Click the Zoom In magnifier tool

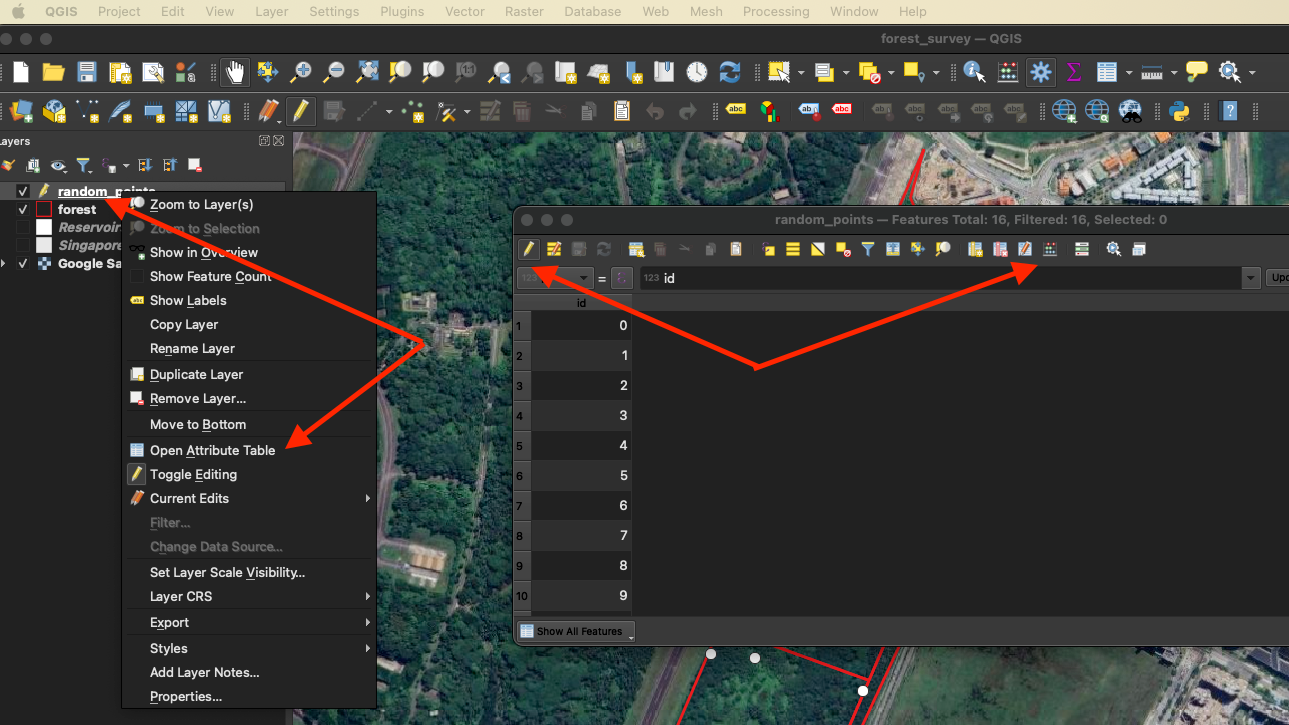pyautogui.click(x=301, y=72)
